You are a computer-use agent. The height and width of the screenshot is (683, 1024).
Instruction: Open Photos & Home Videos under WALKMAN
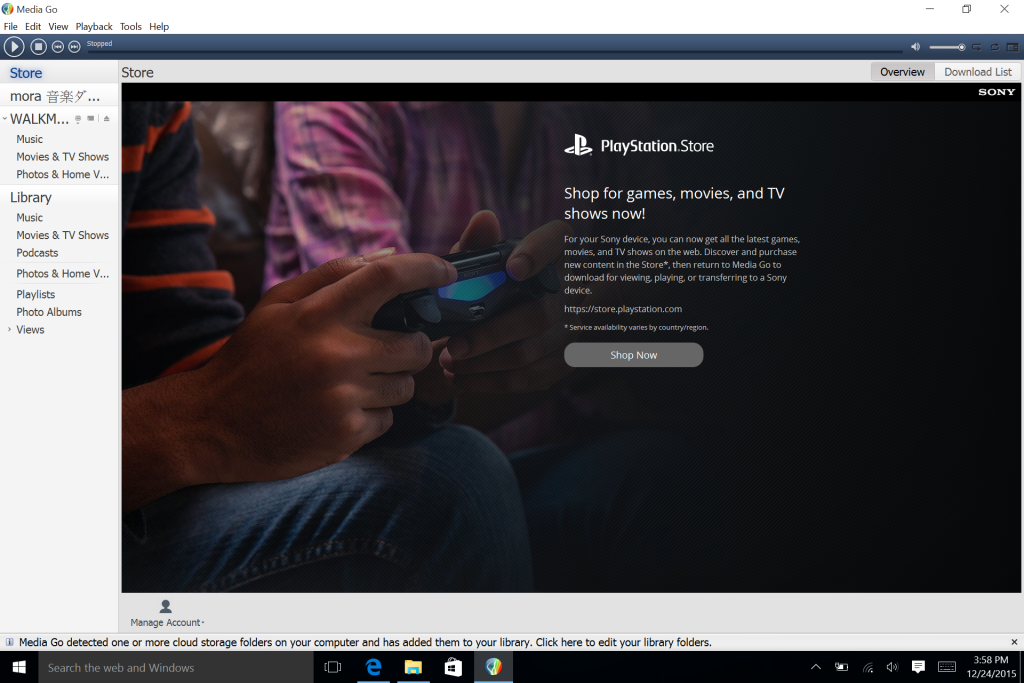click(63, 174)
